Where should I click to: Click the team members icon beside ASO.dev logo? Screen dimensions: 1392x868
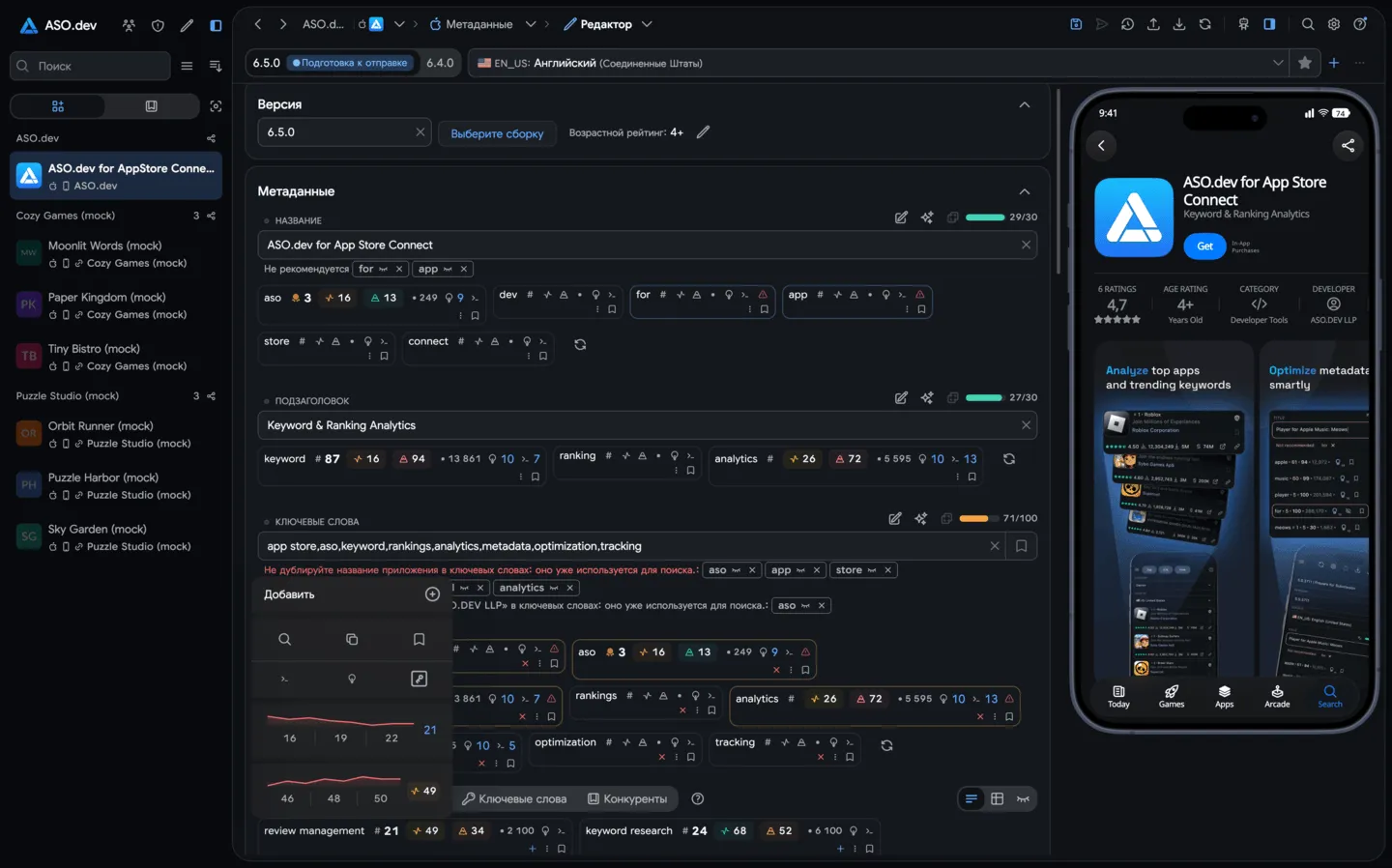coord(129,25)
